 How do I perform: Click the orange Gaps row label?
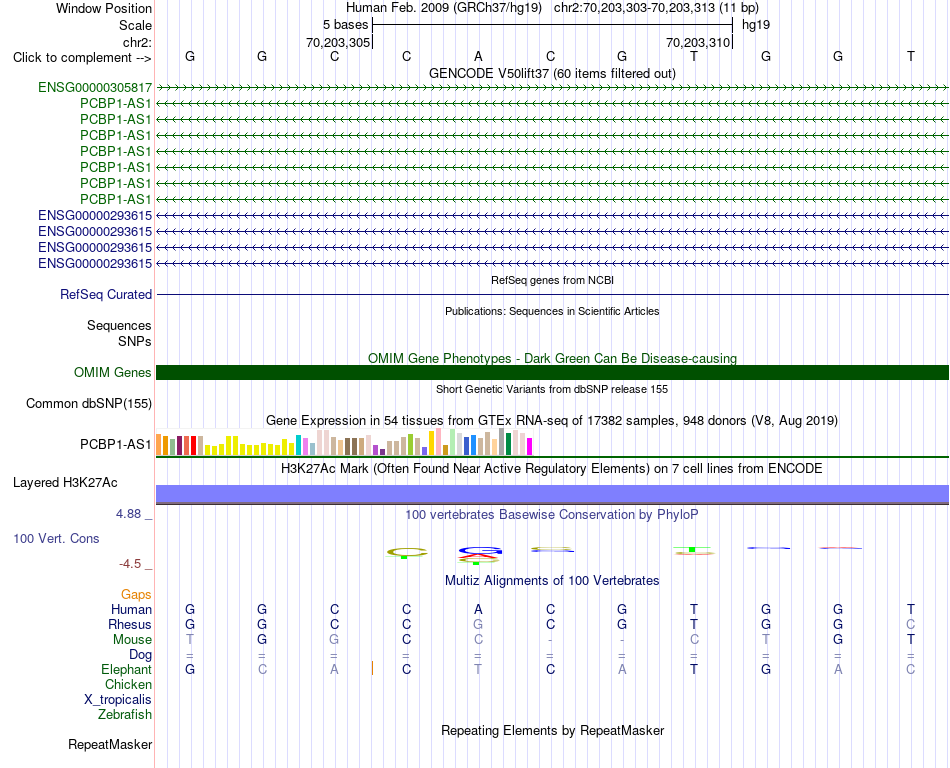tap(136, 595)
